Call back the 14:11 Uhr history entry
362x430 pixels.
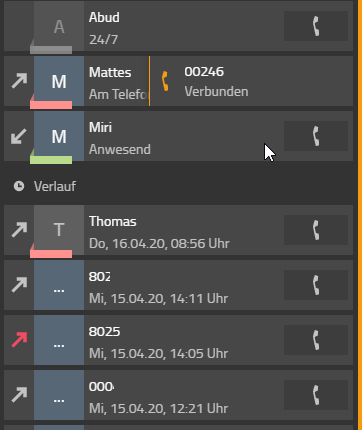pyautogui.click(x=316, y=285)
